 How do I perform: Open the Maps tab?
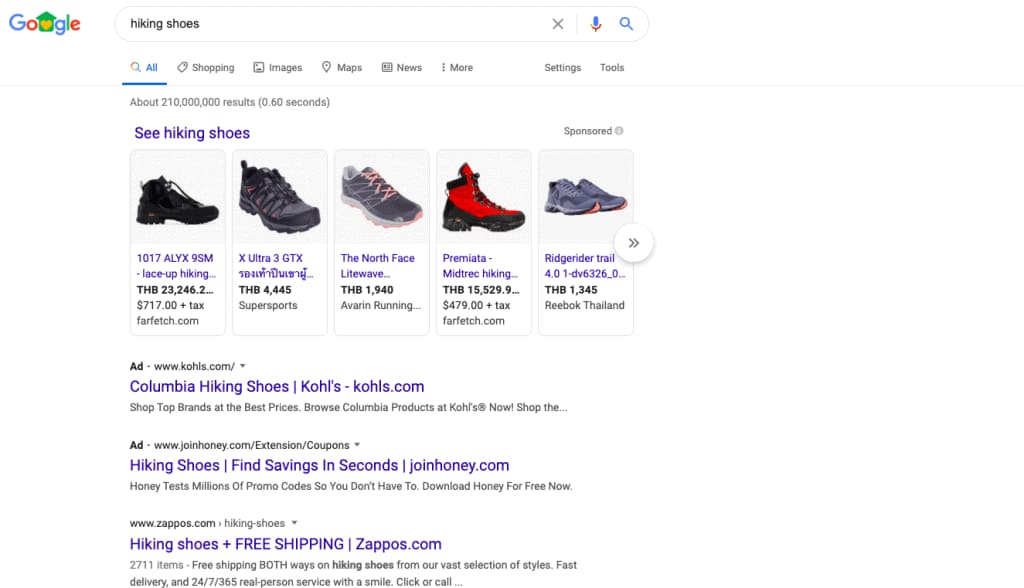pos(341,68)
